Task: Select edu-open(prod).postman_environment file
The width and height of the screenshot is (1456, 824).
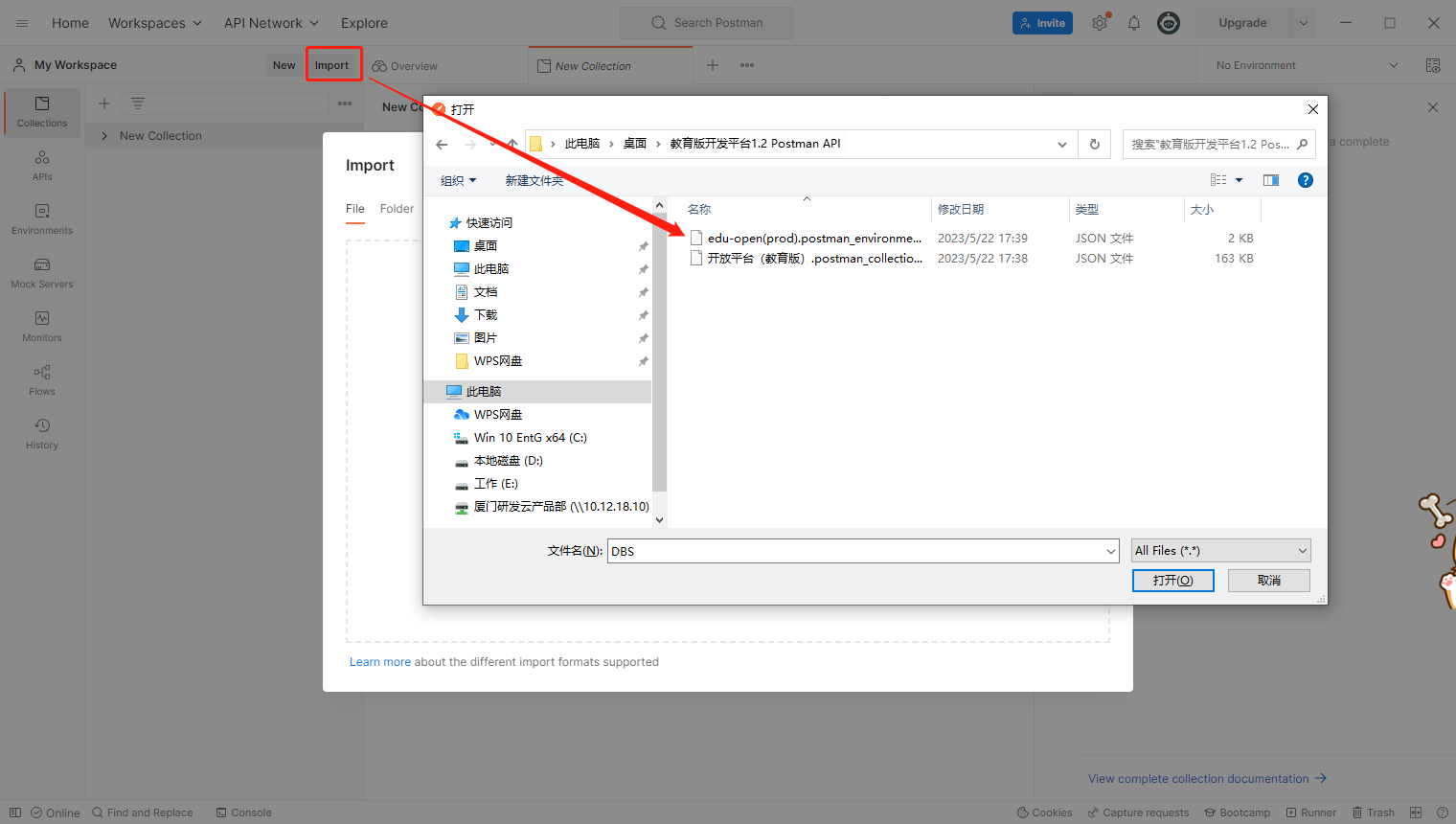Action: (x=814, y=239)
